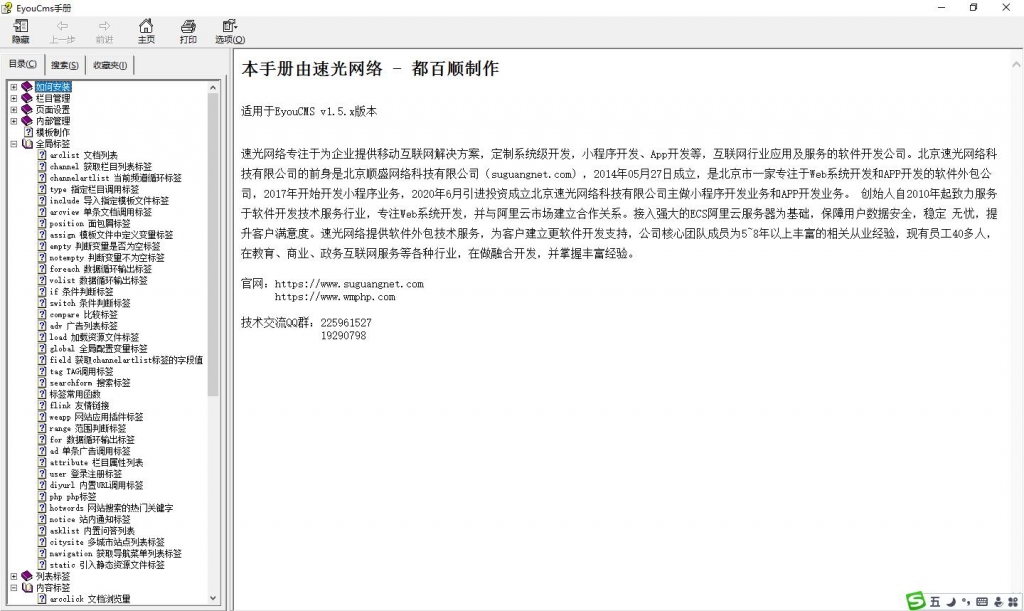Expand the 页面设置 tree node
The image size is (1024, 611).
14,110
